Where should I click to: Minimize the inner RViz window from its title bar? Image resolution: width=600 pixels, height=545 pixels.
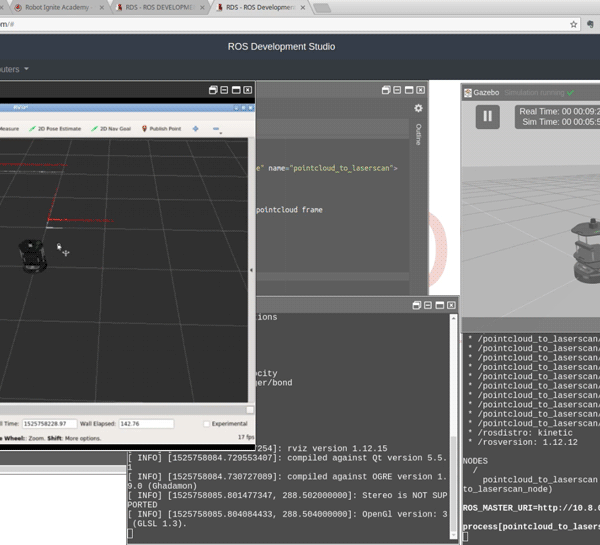pos(236,108)
